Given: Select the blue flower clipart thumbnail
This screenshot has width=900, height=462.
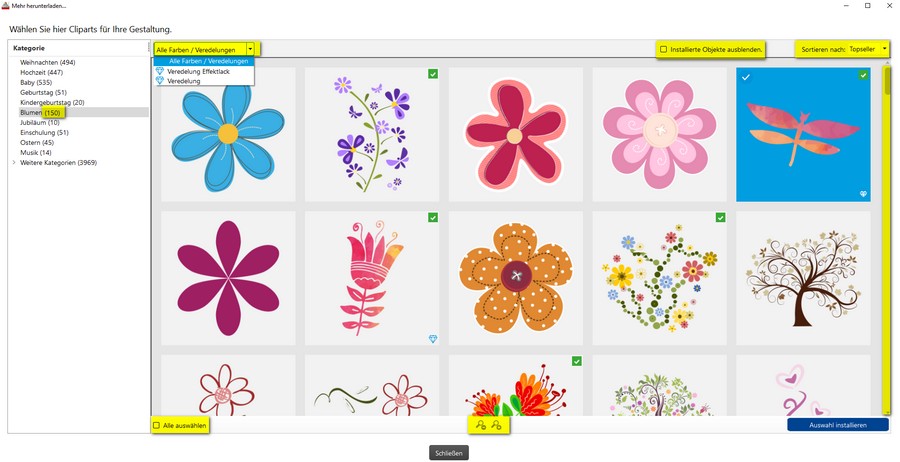Looking at the screenshot, I should 228,135.
